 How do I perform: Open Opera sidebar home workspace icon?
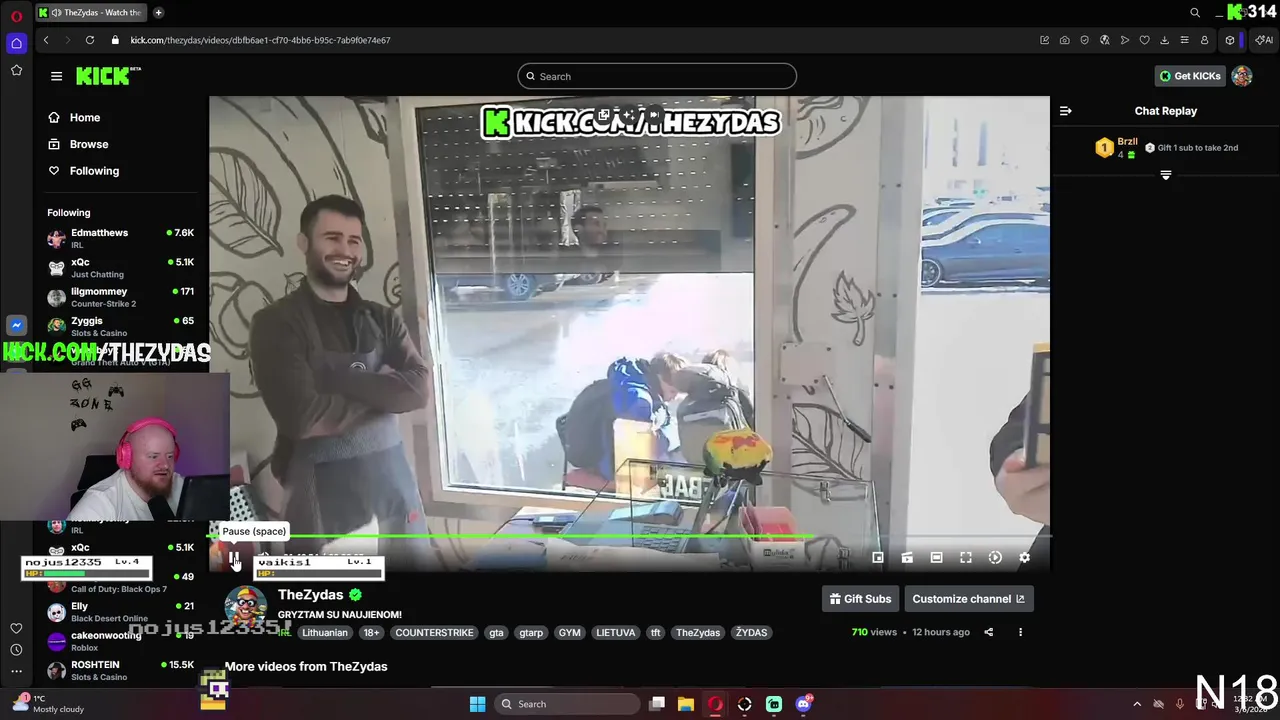[16, 43]
